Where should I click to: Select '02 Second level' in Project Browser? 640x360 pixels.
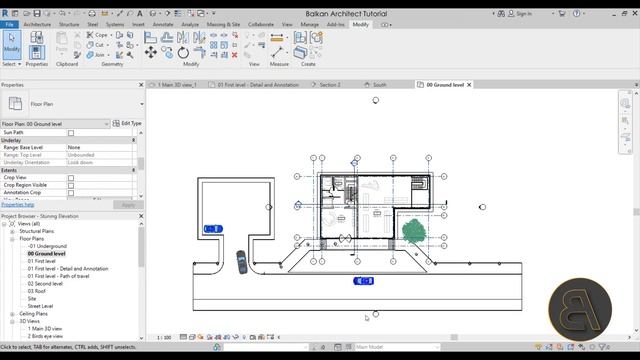coord(45,284)
